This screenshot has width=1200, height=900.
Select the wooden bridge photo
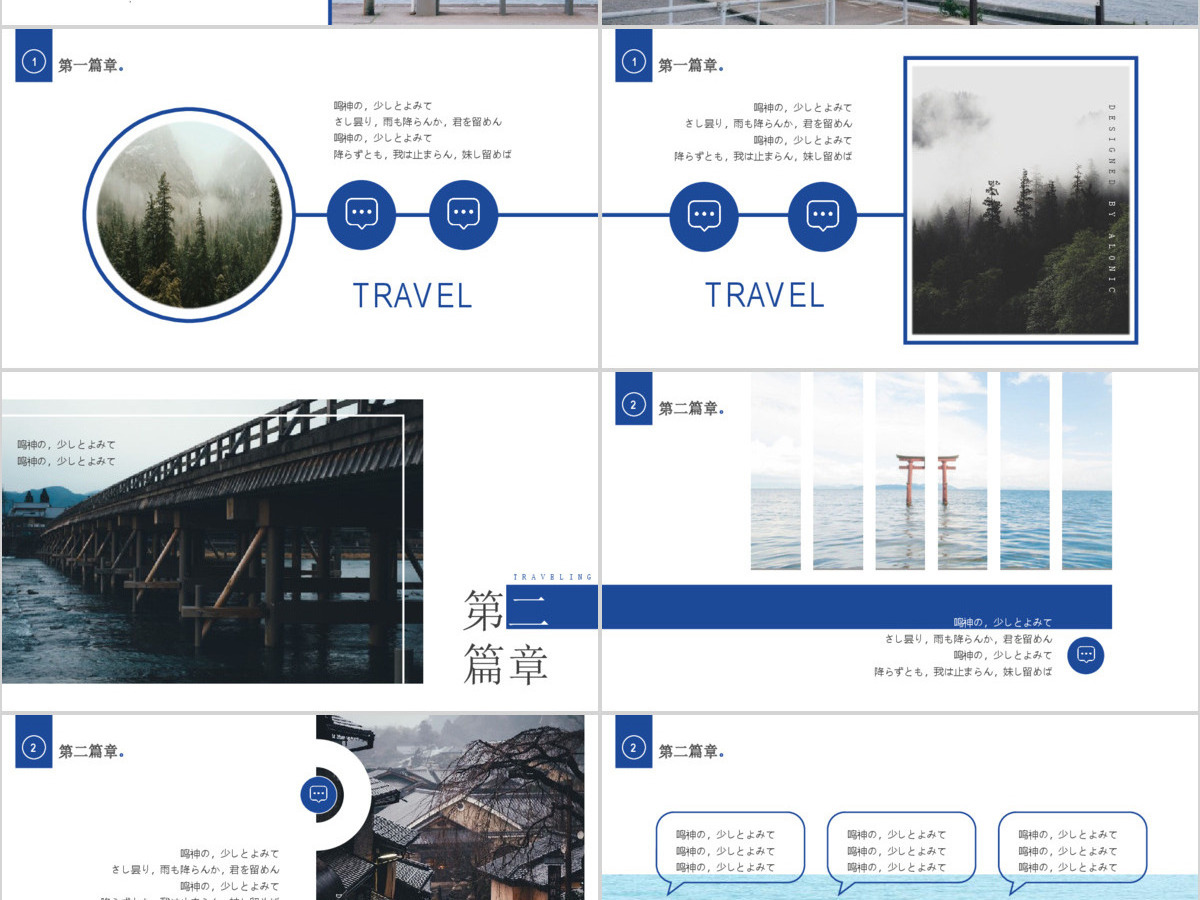coord(212,541)
